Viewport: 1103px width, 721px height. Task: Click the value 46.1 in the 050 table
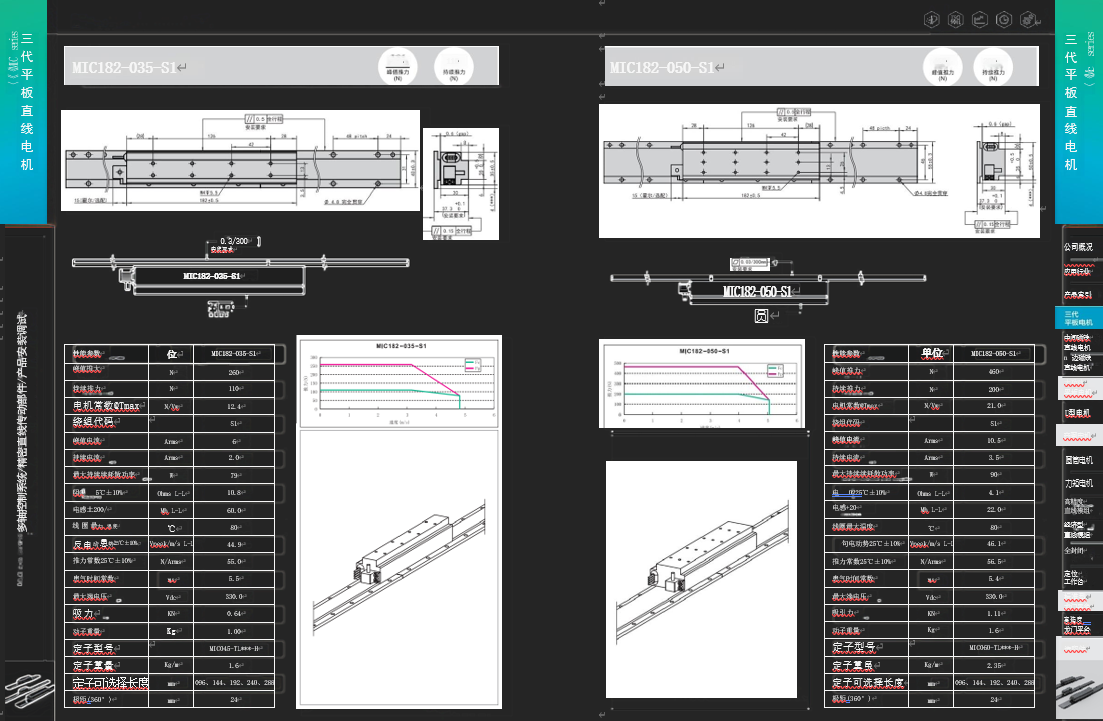pos(994,544)
